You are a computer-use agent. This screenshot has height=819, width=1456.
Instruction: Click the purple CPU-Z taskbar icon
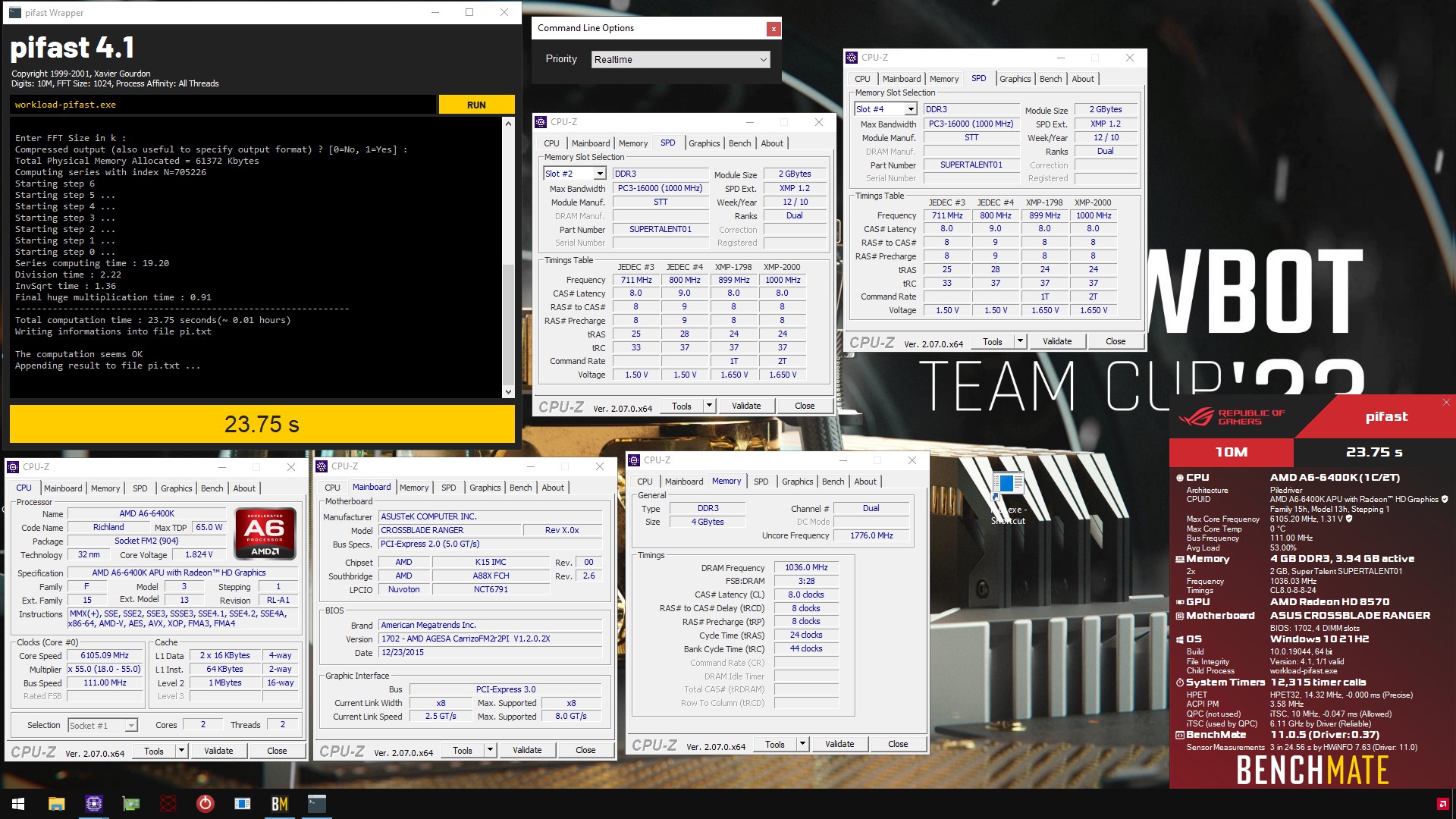(93, 804)
